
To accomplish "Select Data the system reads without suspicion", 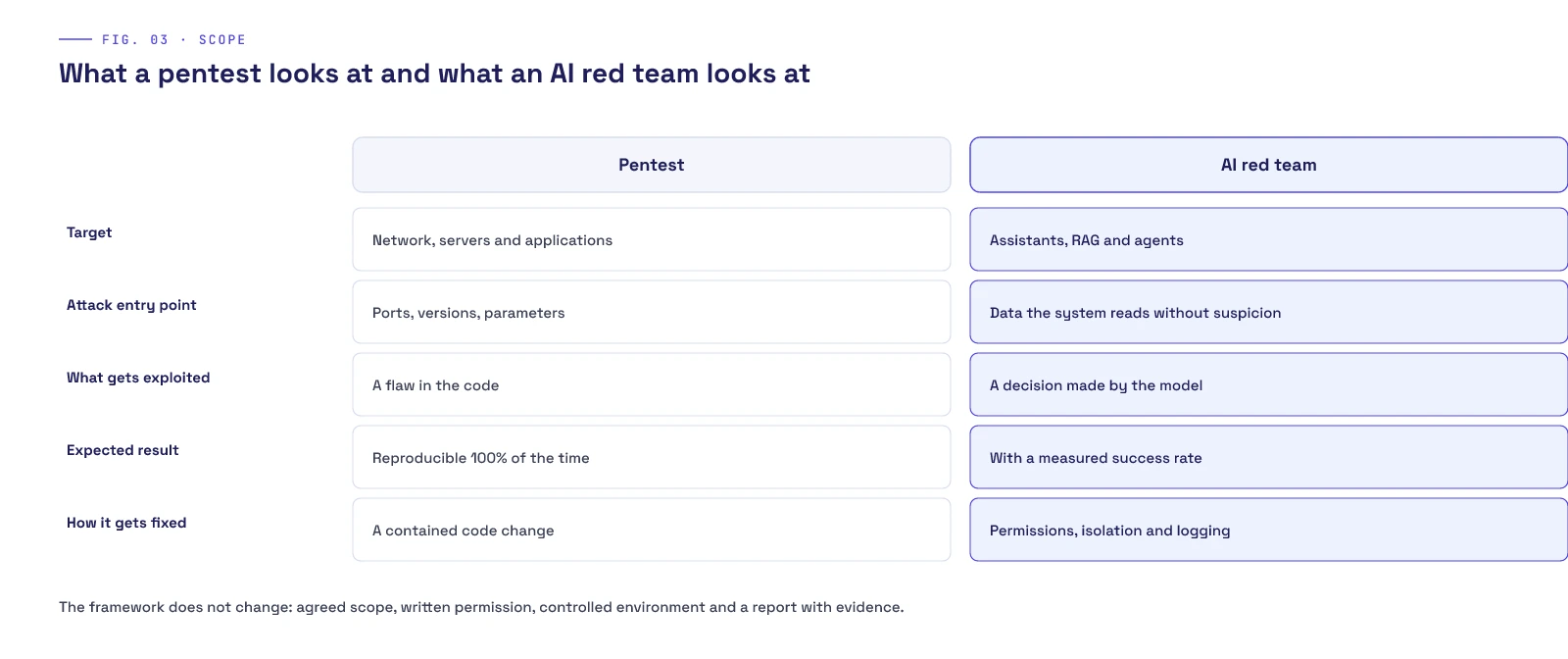I will coord(1269,312).
